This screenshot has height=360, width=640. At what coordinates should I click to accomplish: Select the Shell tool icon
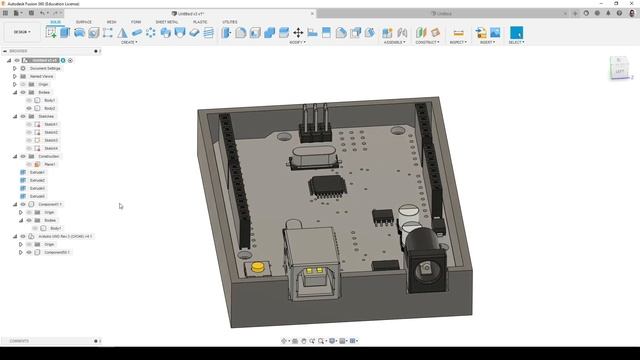(x=255, y=33)
